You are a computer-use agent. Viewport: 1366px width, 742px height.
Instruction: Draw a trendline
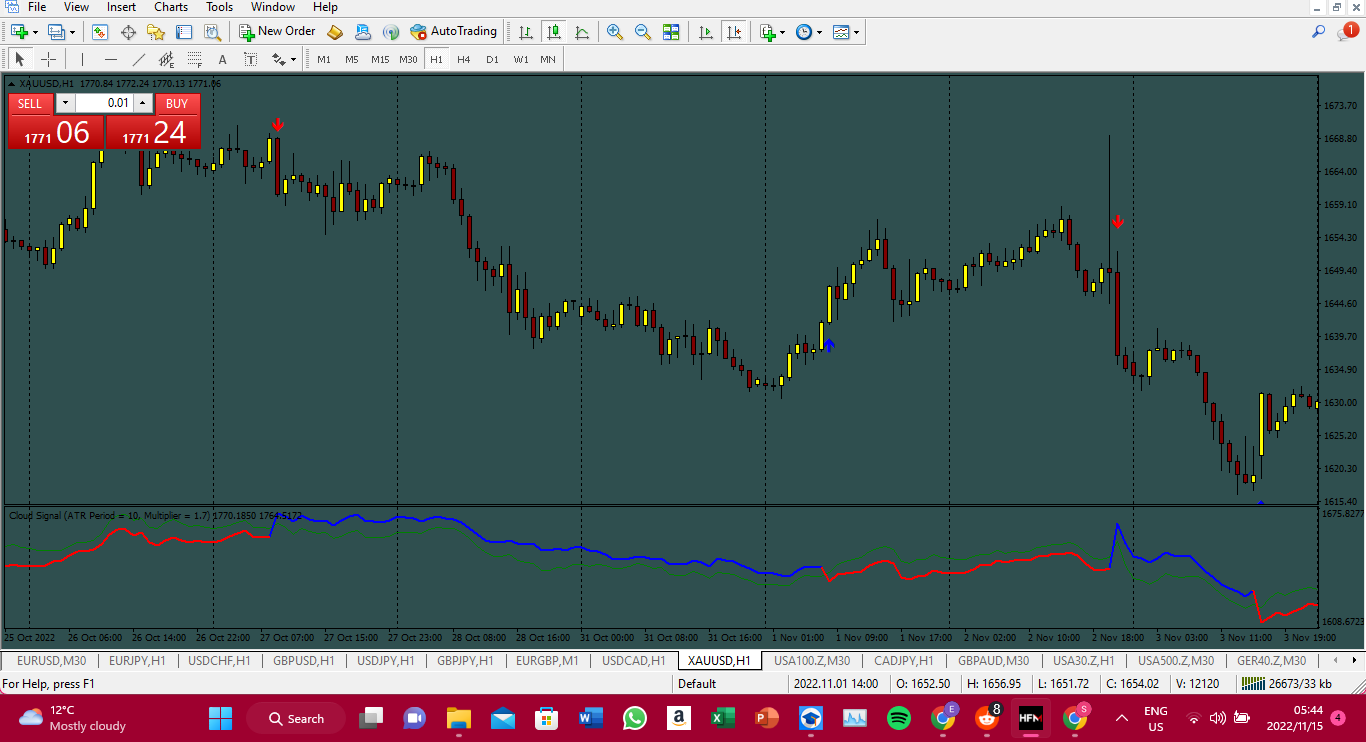(x=139, y=59)
